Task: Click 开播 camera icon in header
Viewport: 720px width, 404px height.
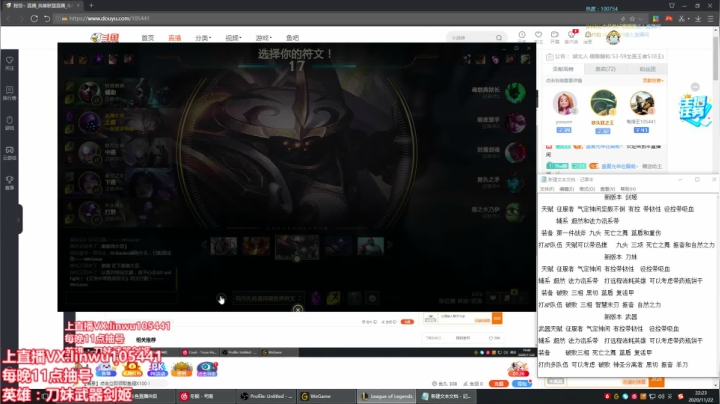Action: (555, 35)
